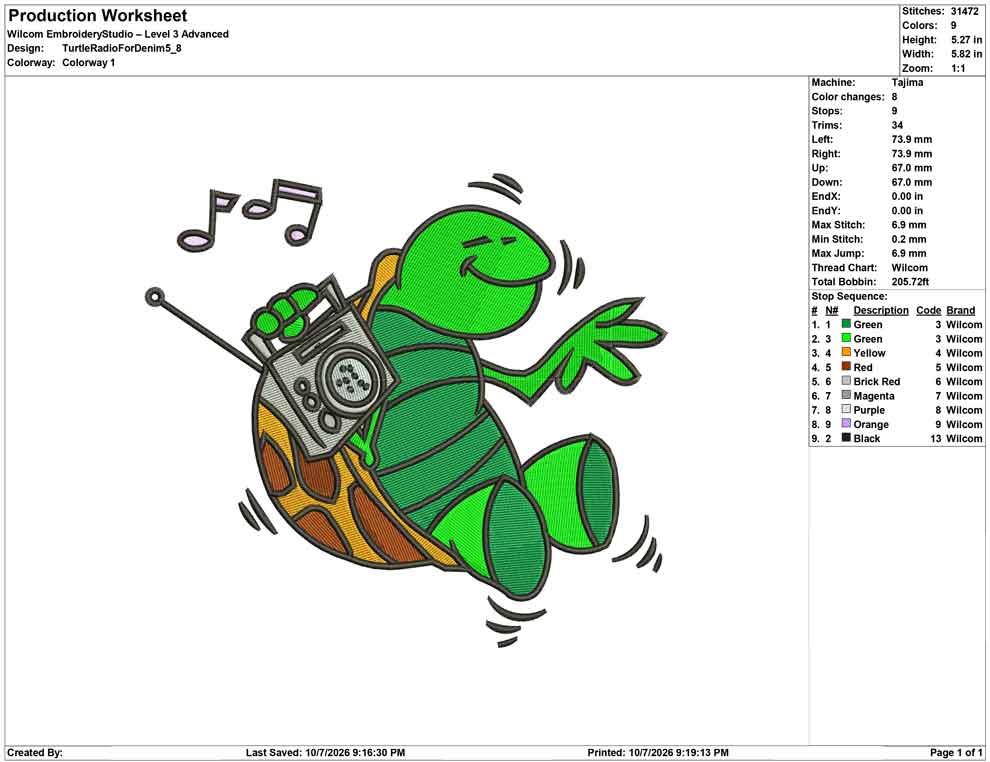The width and height of the screenshot is (990, 762).
Task: Click the Total Bobbin value 205.72ft
Action: [910, 282]
